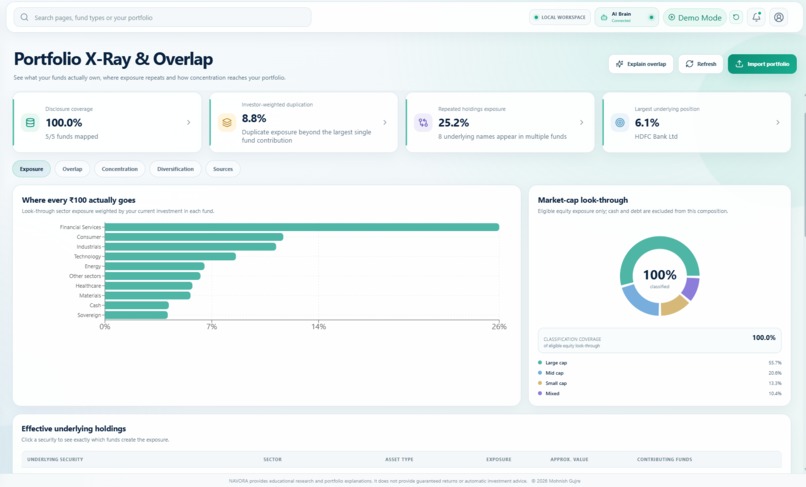806x487 pixels.
Task: Click the Large cap legend entry
Action: 659,363
